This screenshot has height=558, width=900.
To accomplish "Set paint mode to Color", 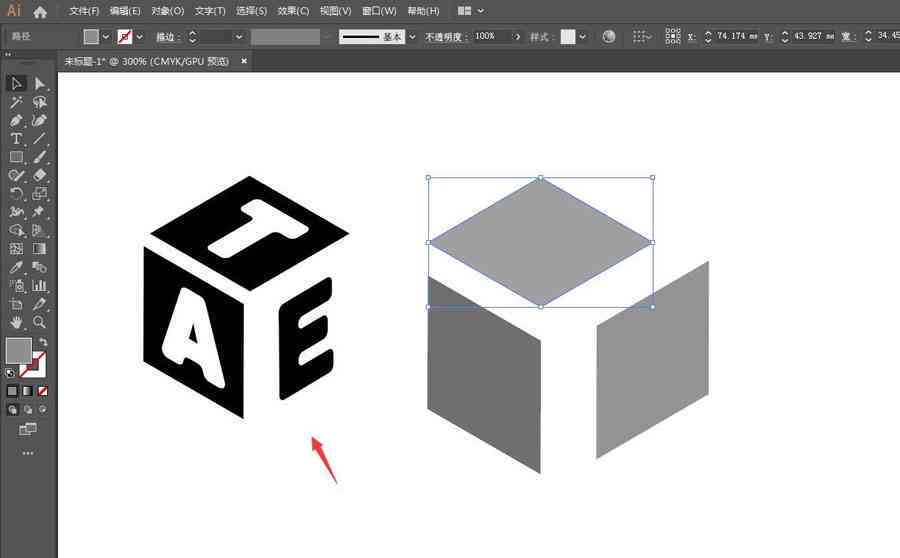I will pos(12,392).
